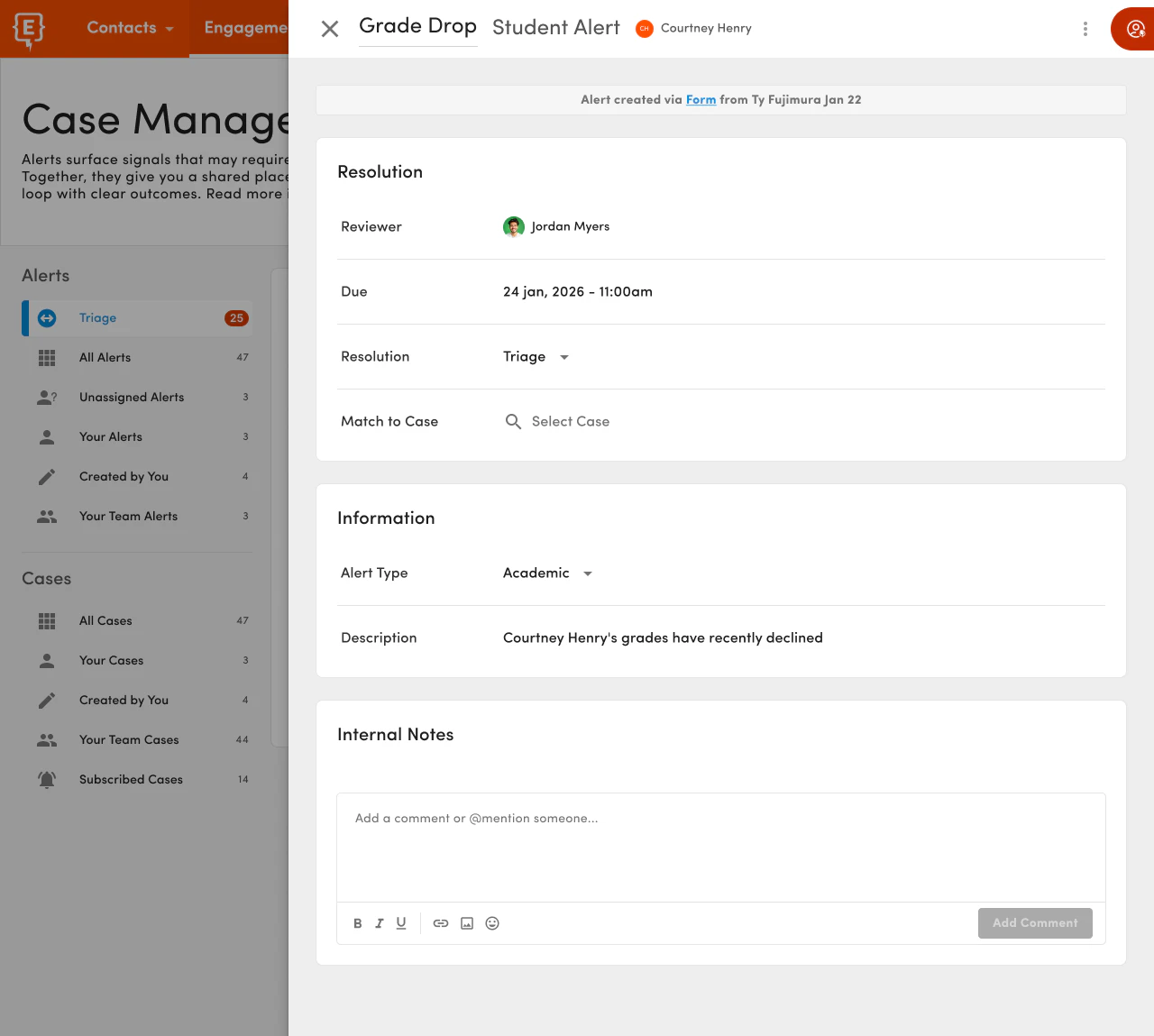This screenshot has width=1154, height=1036.
Task: Apply underline formatting to the comment
Action: click(401, 923)
